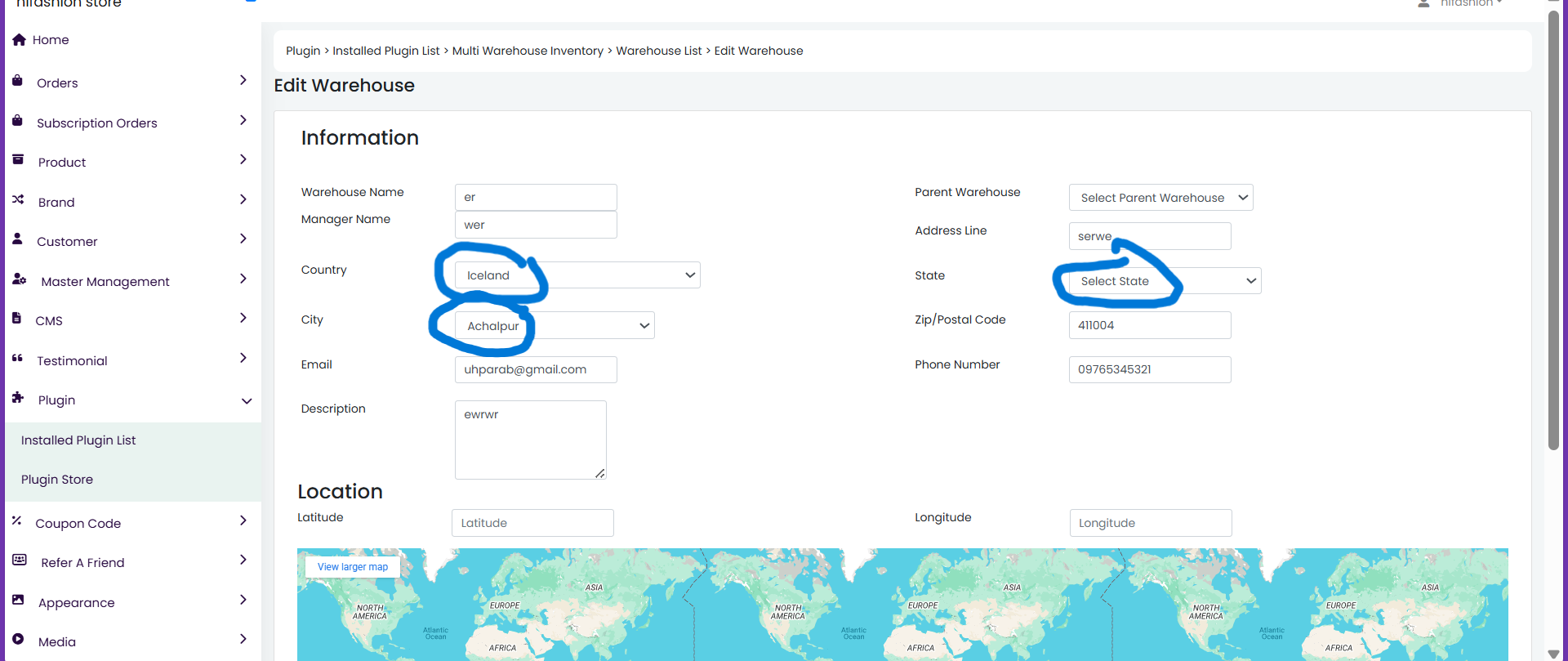Click the Description textarea resize handle

(x=600, y=473)
